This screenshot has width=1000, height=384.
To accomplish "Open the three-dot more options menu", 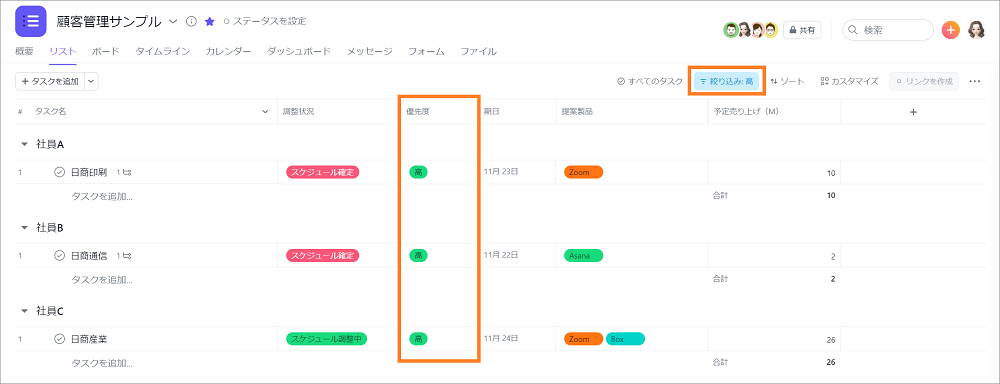I will pos(974,81).
